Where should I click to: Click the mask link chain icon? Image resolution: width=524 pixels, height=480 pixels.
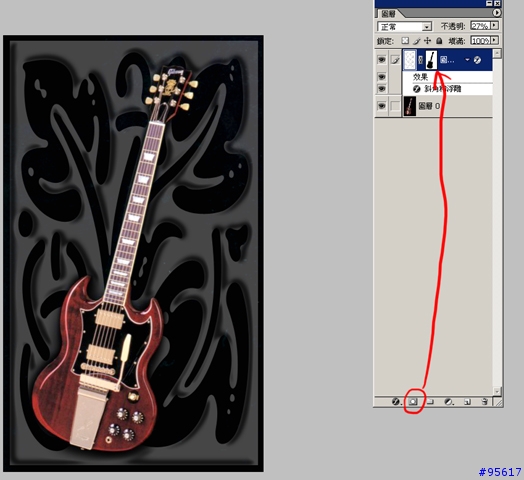(x=421, y=60)
